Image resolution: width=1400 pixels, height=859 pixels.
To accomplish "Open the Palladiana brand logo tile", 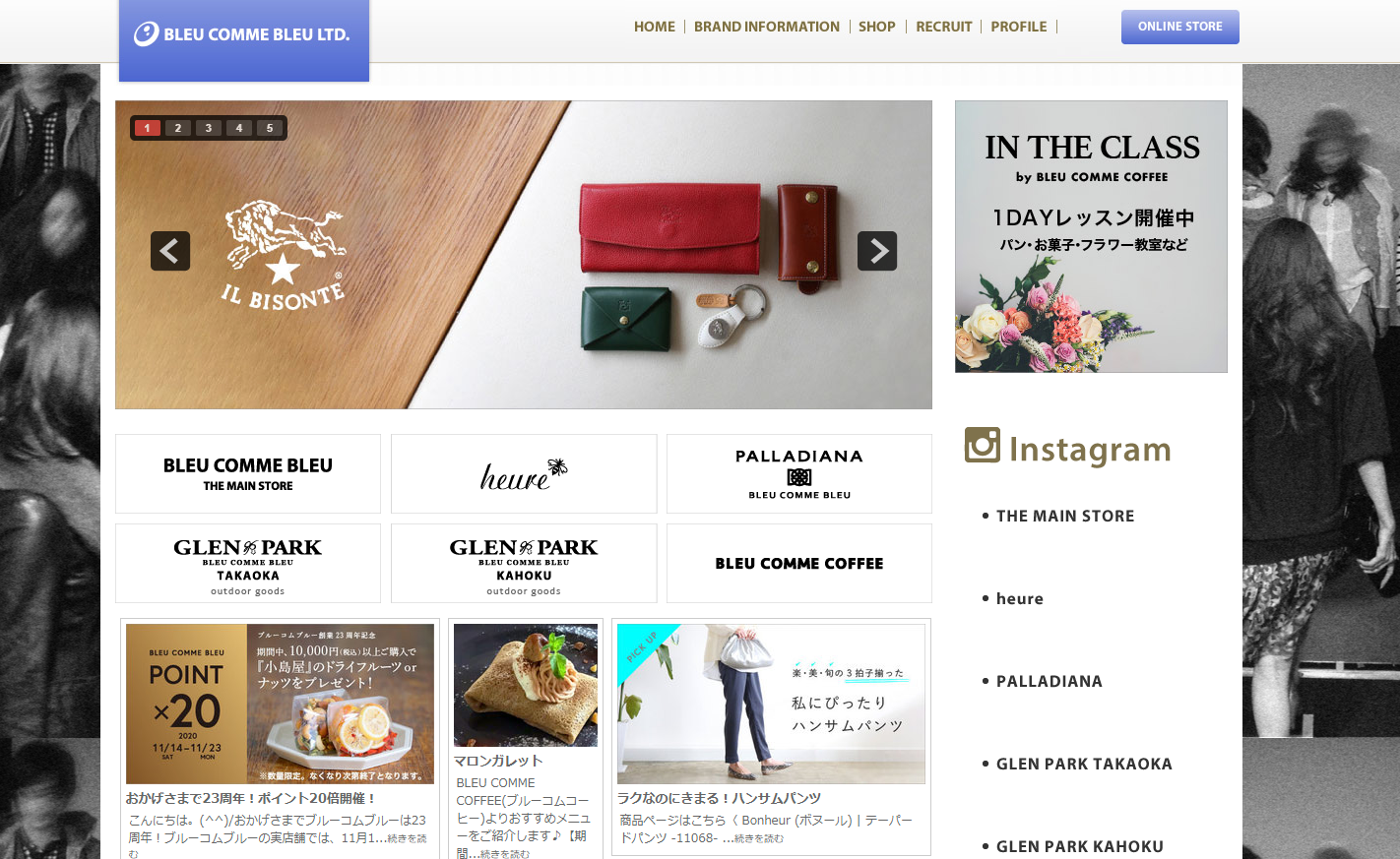I will point(799,473).
